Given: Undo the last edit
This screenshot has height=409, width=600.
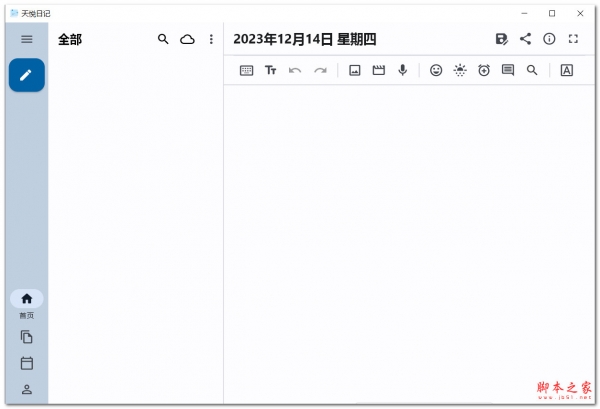Looking at the screenshot, I should [295, 70].
